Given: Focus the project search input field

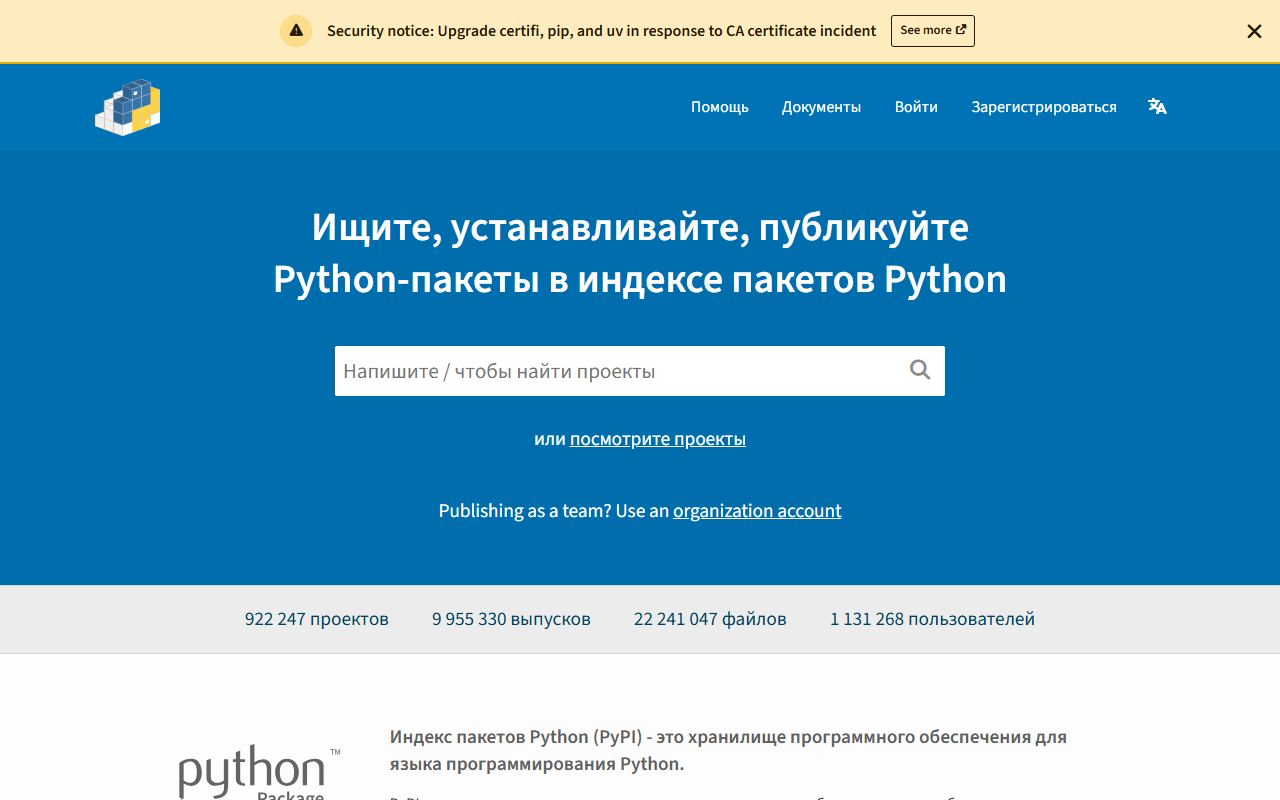Looking at the screenshot, I should (x=640, y=371).
